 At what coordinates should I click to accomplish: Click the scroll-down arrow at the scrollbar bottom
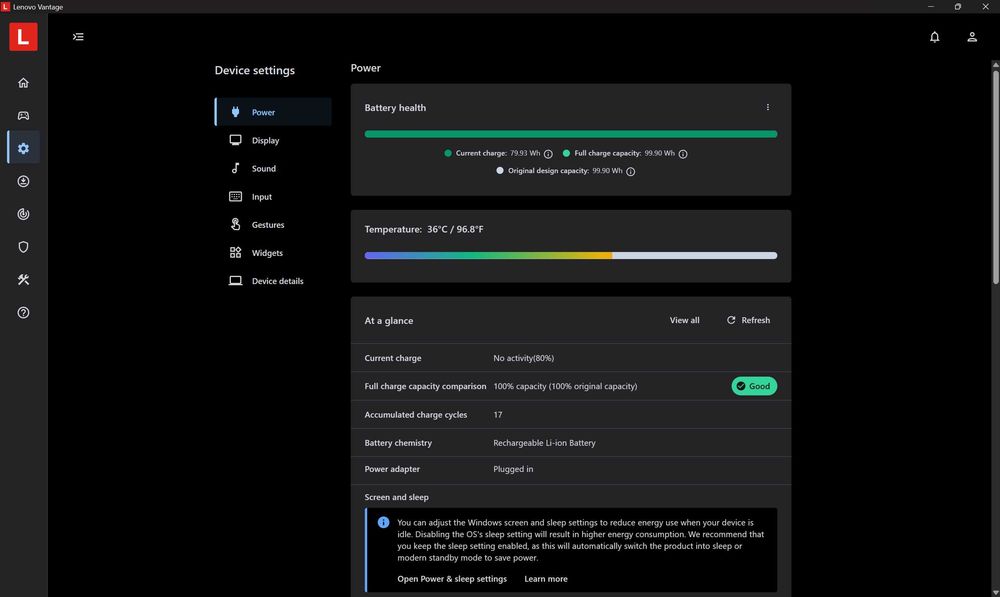pyautogui.click(x=996, y=593)
